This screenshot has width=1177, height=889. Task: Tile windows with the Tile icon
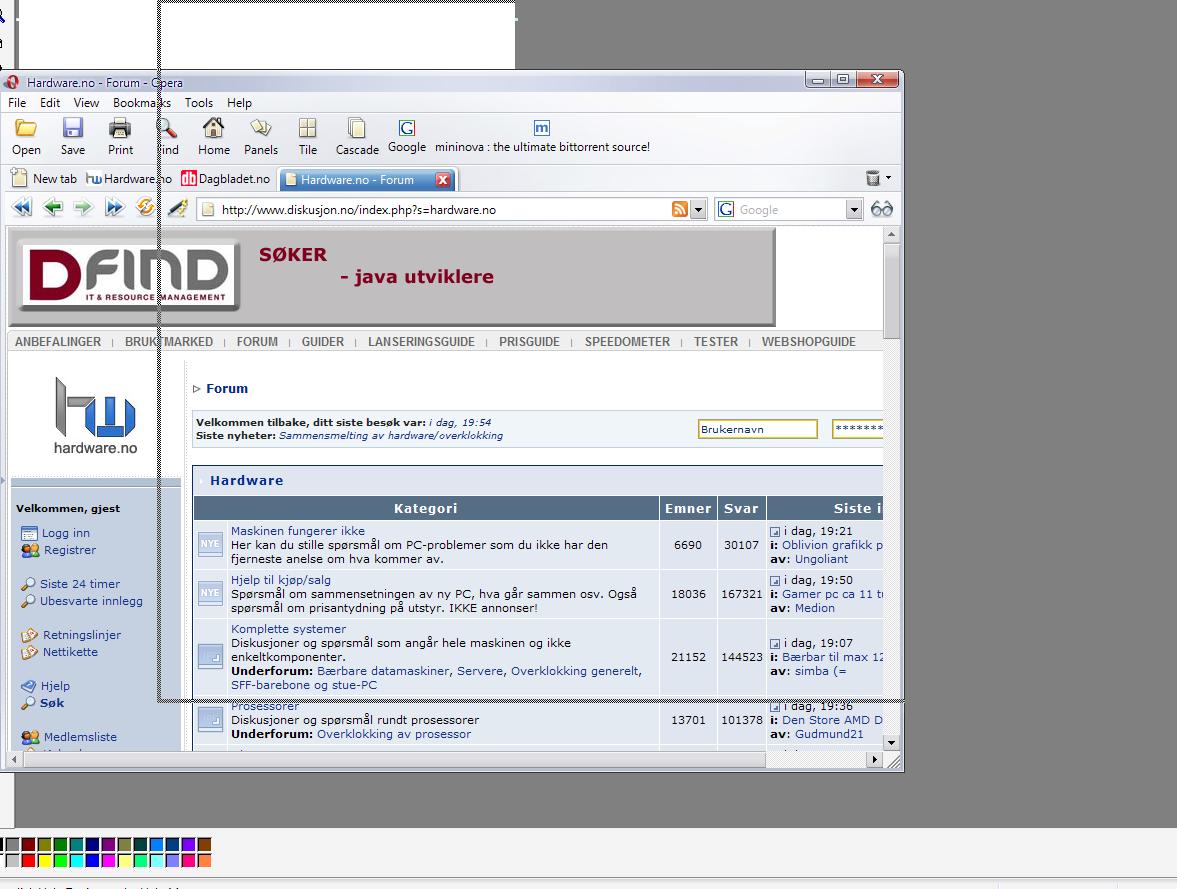point(308,128)
